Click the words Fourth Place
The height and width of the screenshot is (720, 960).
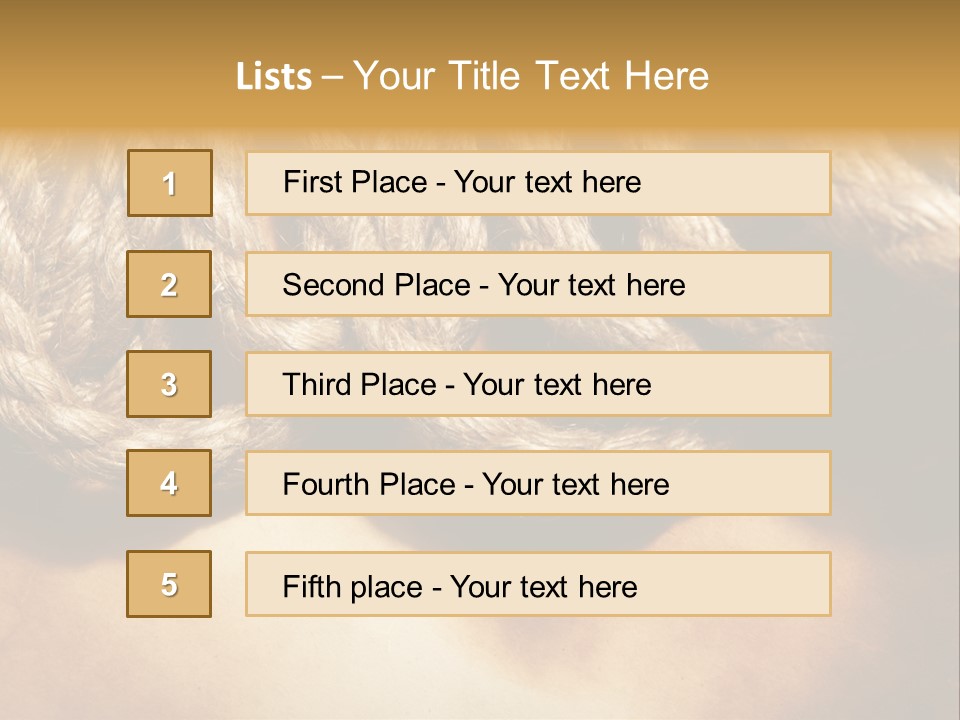pyautogui.click(x=369, y=484)
